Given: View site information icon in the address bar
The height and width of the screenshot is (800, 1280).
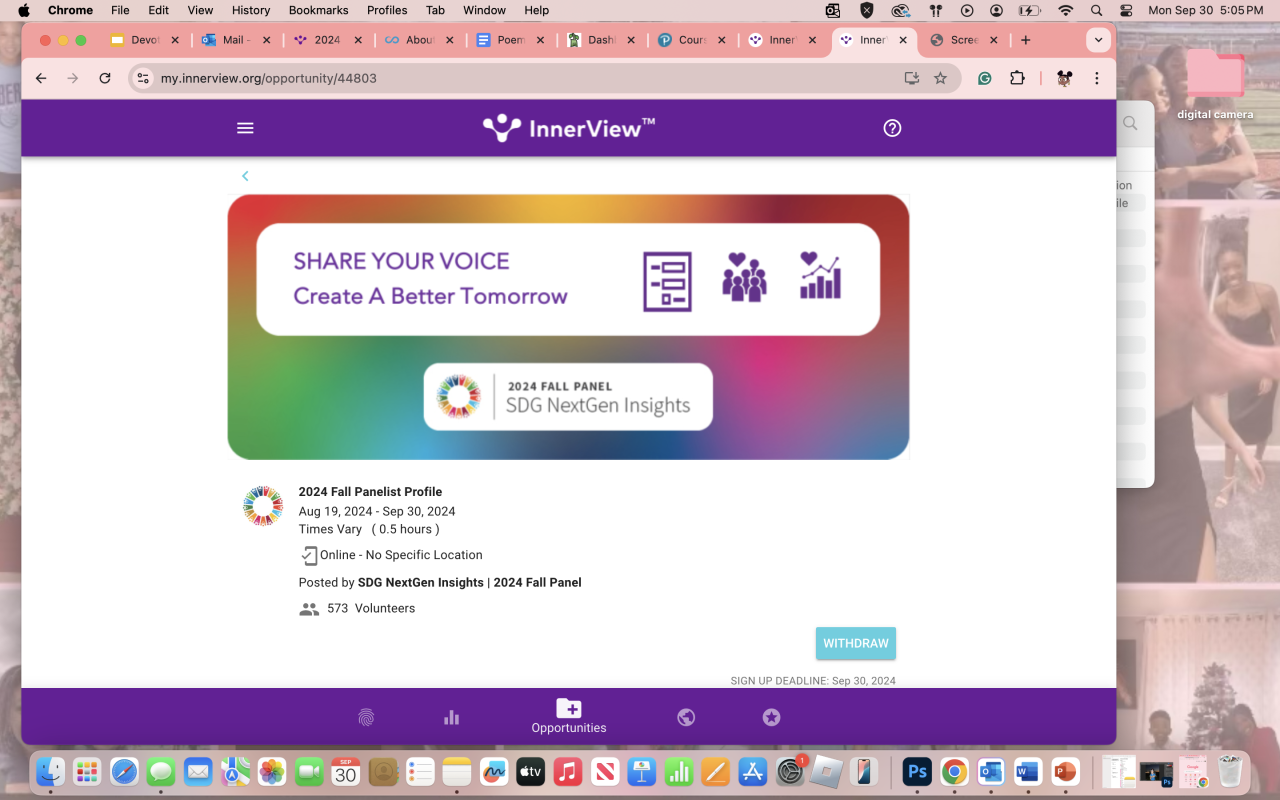Looking at the screenshot, I should [x=143, y=78].
